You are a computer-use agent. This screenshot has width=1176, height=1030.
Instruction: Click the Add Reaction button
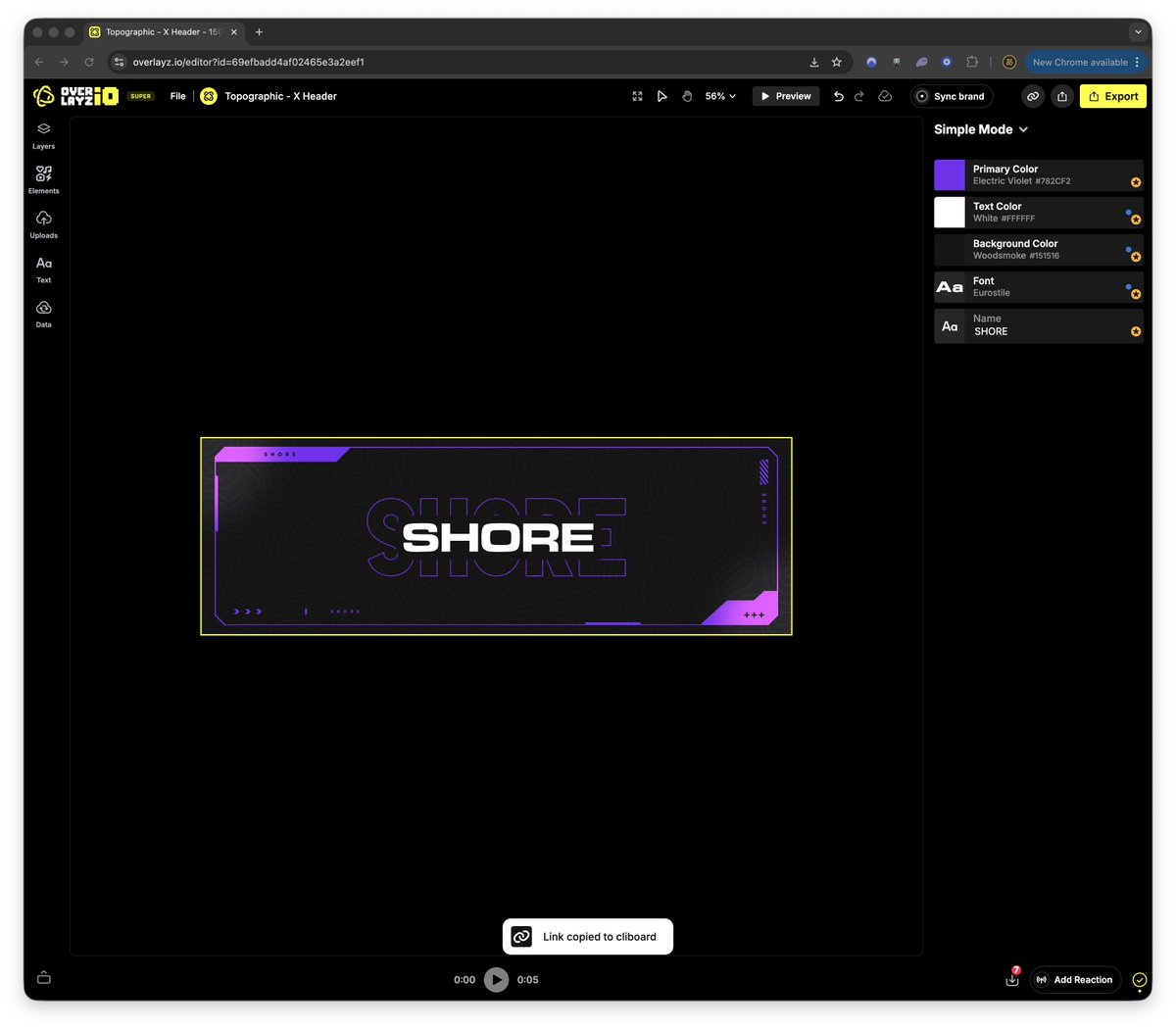click(1075, 979)
